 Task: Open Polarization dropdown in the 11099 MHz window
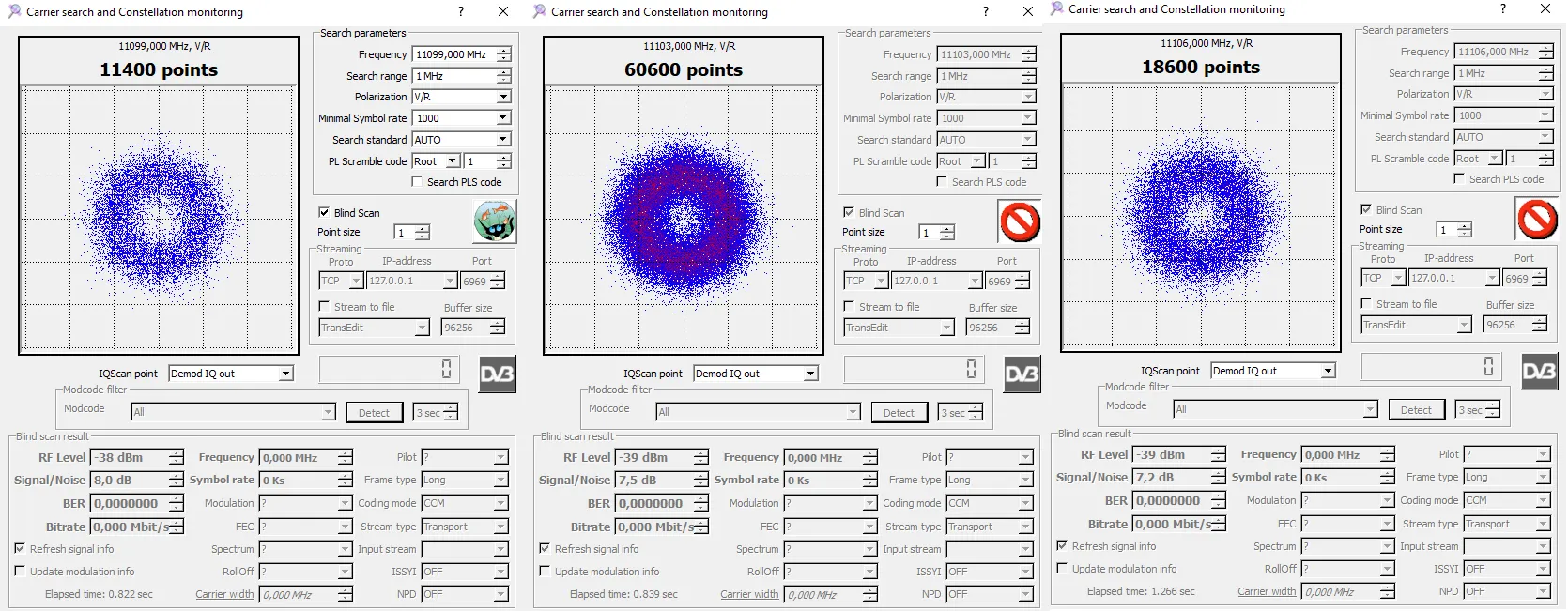(x=503, y=97)
